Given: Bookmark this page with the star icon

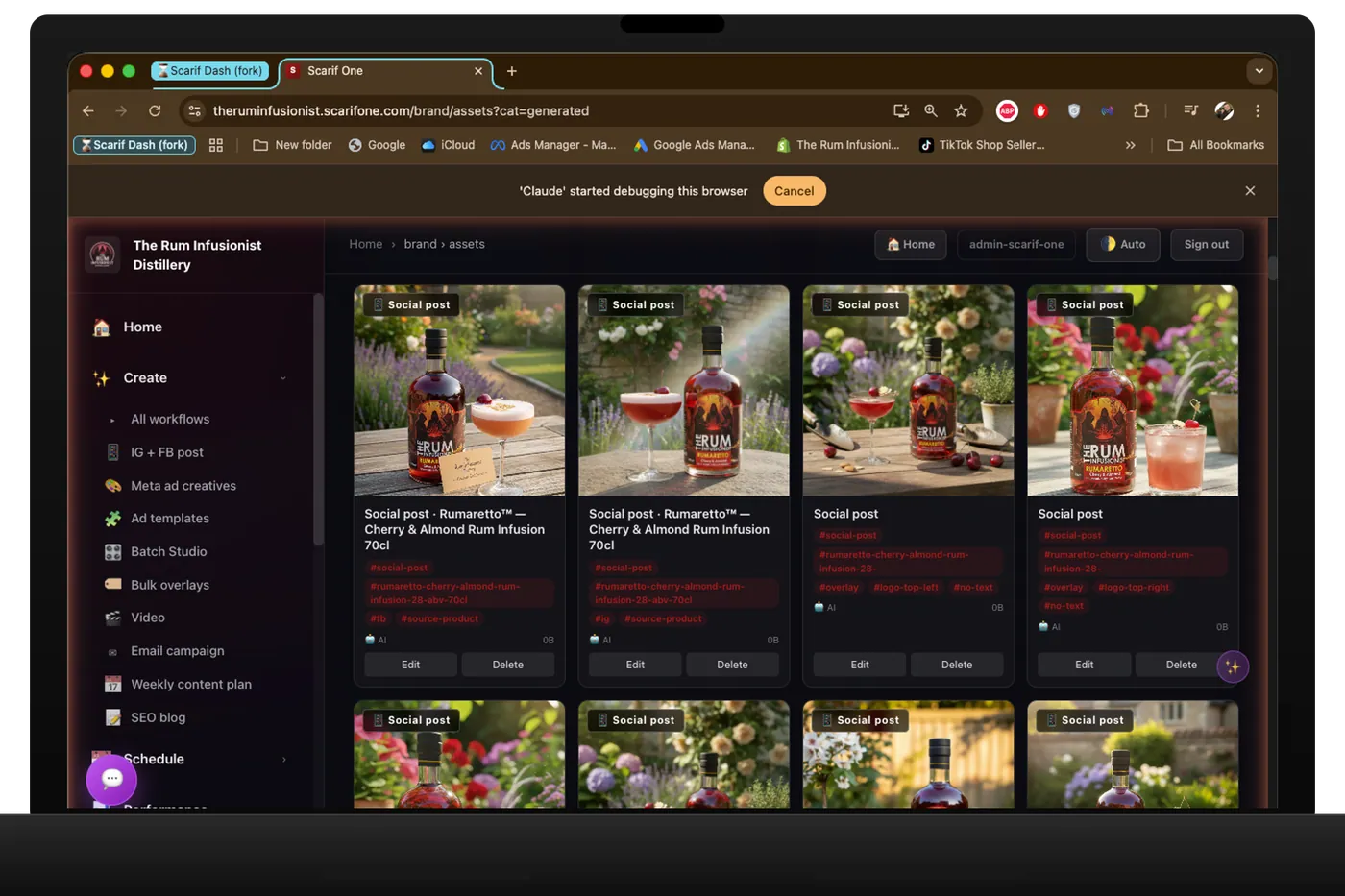Looking at the screenshot, I should click(961, 110).
